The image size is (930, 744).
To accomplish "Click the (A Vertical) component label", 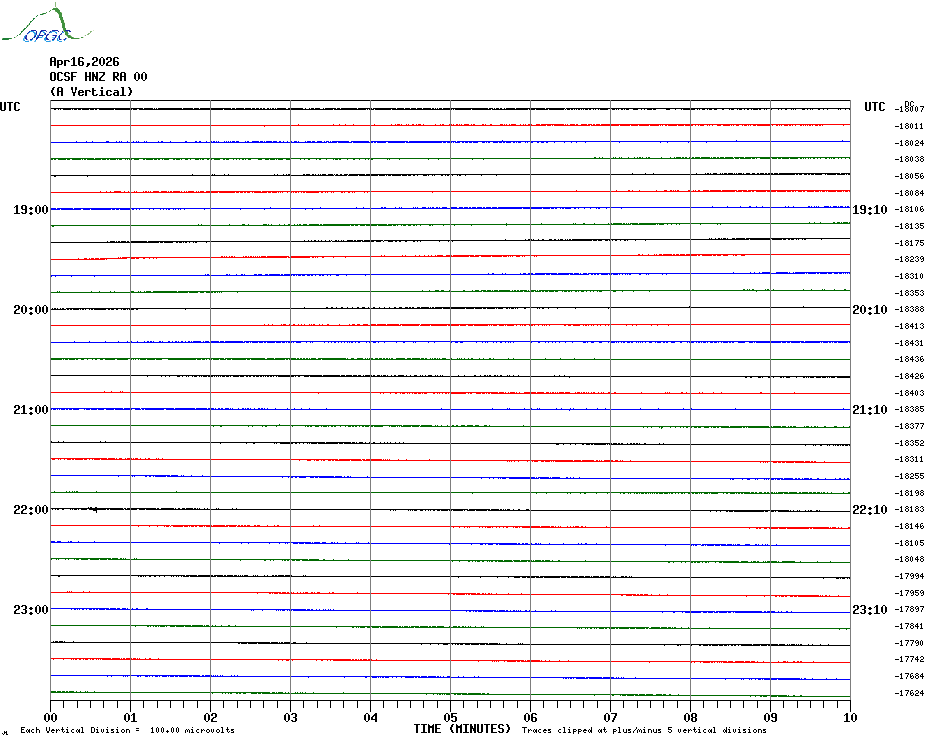I will point(91,92).
